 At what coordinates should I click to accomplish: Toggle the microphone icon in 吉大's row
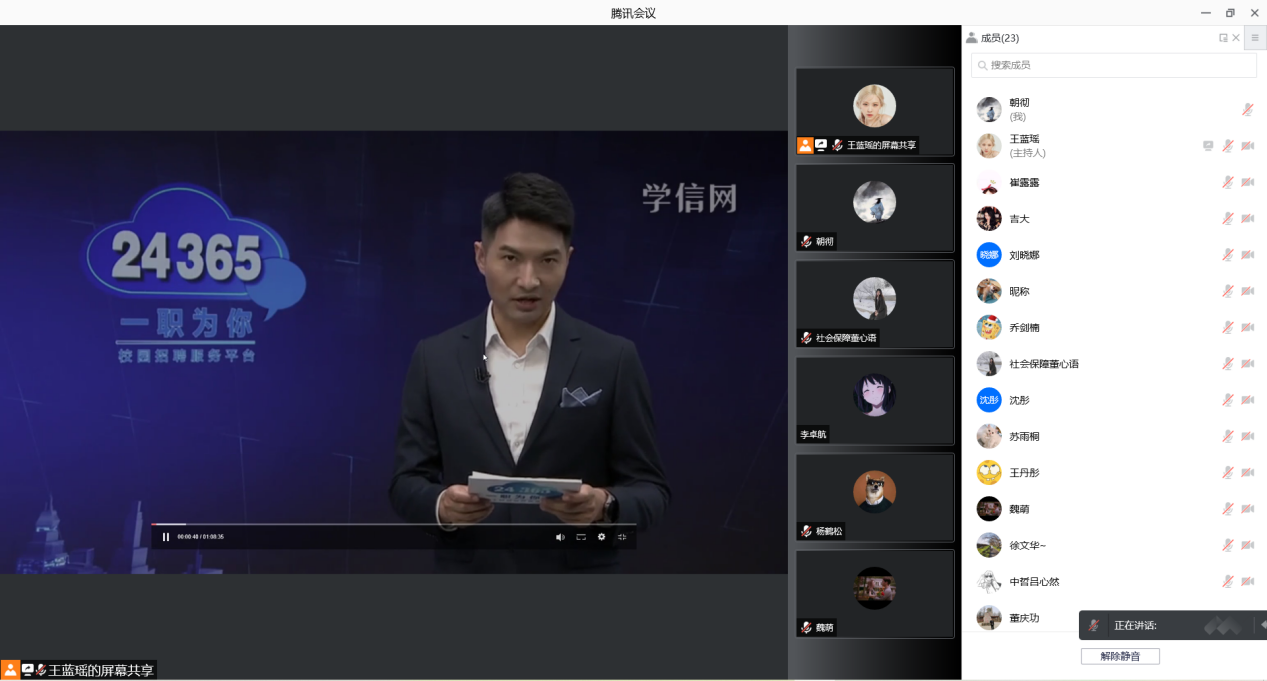click(1228, 218)
